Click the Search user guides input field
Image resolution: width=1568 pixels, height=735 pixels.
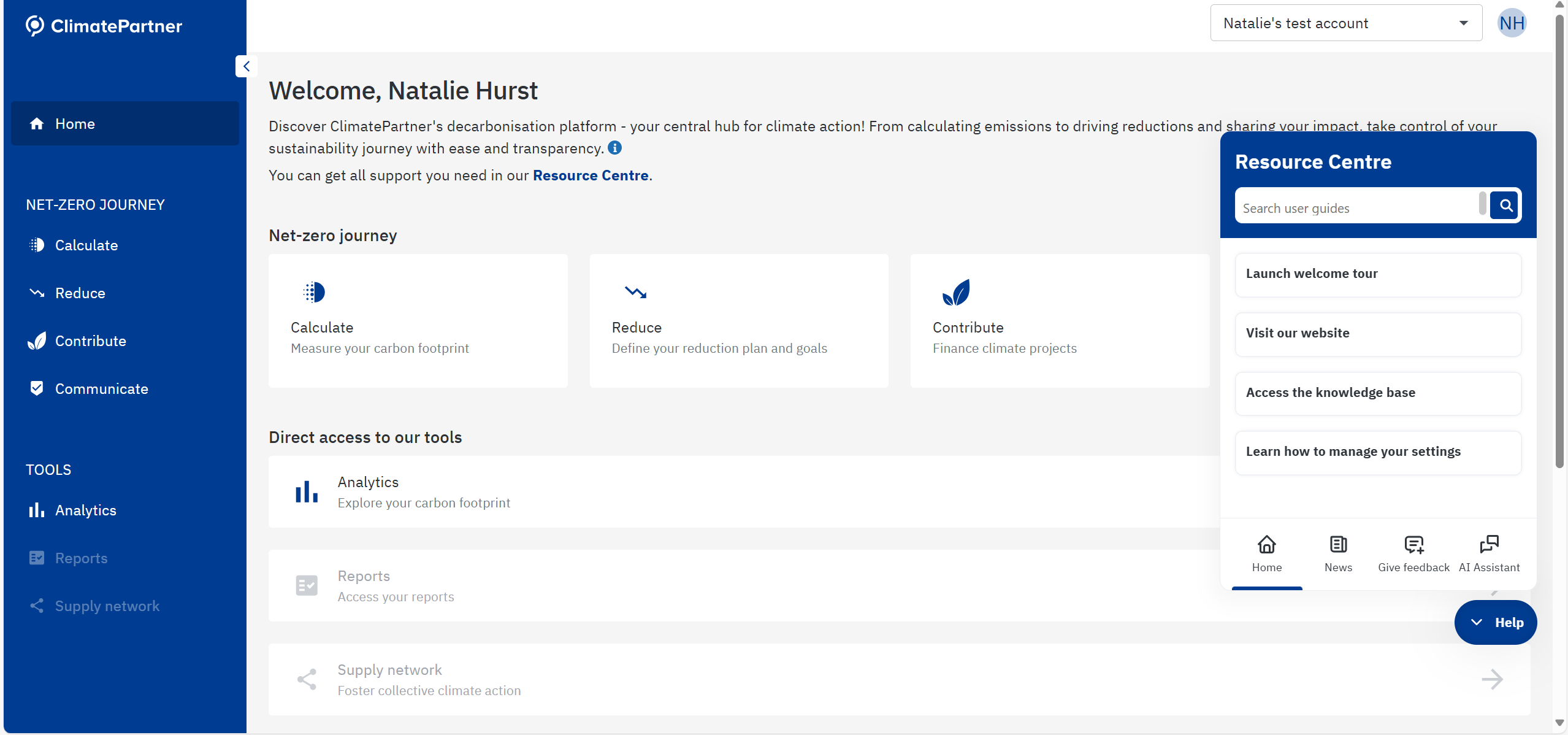[1355, 208]
